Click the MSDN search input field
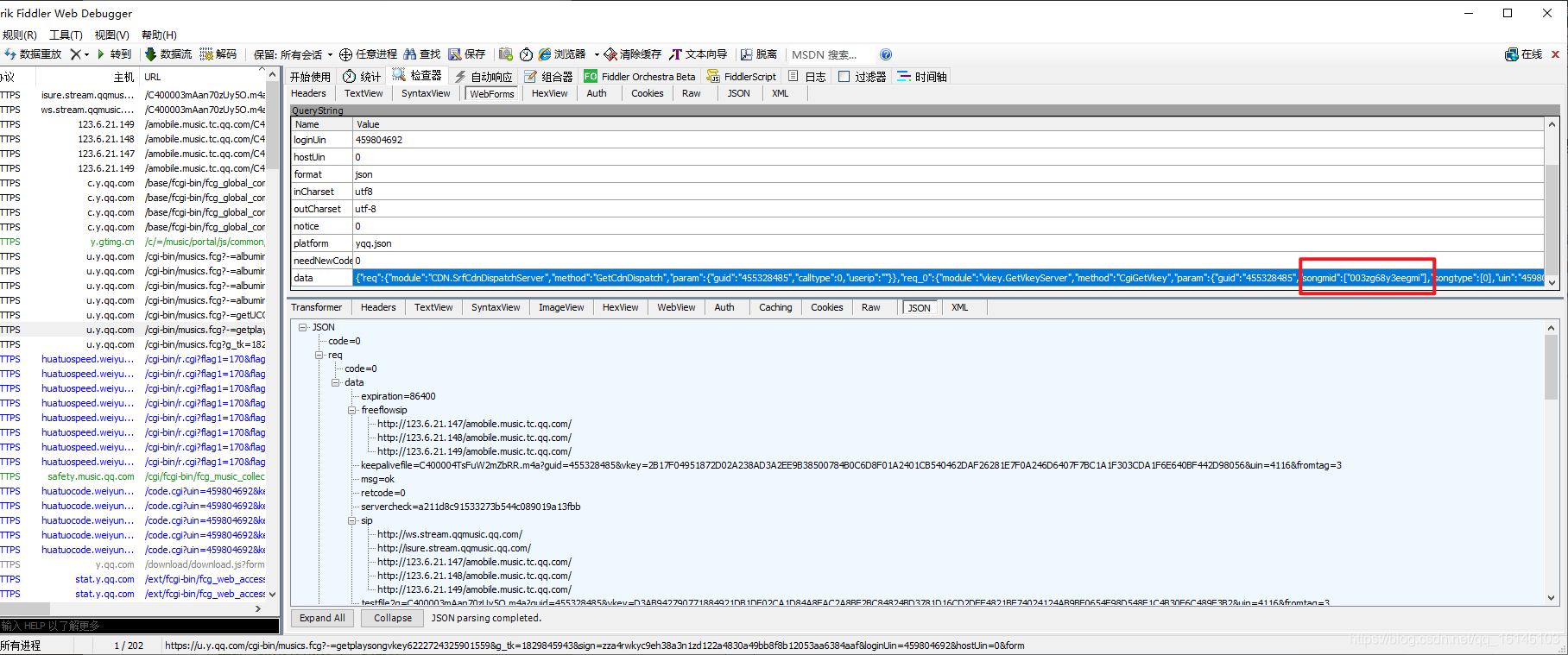 [832, 54]
